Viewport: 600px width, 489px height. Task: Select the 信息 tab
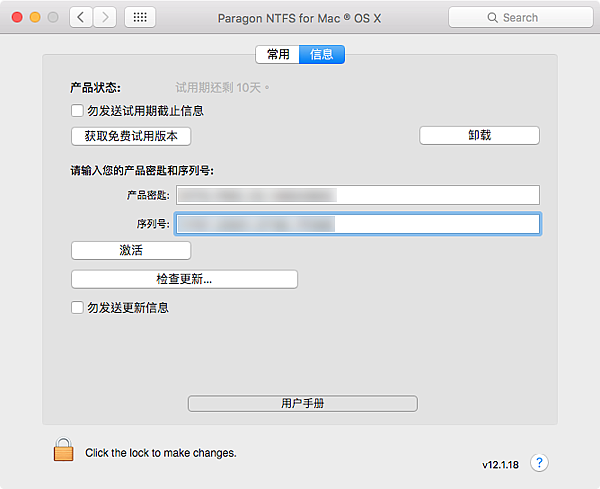322,54
